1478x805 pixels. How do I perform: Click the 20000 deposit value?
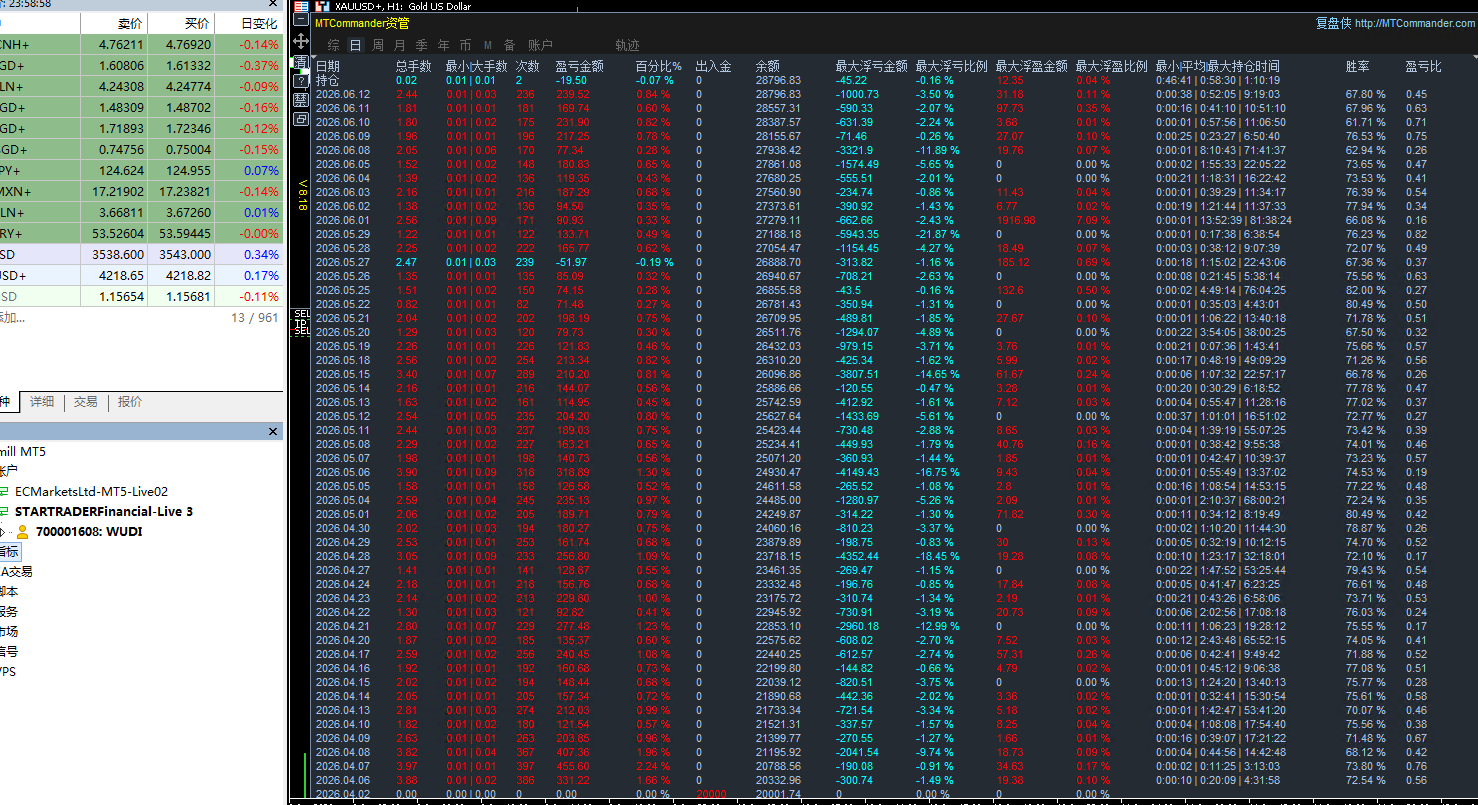[711, 794]
